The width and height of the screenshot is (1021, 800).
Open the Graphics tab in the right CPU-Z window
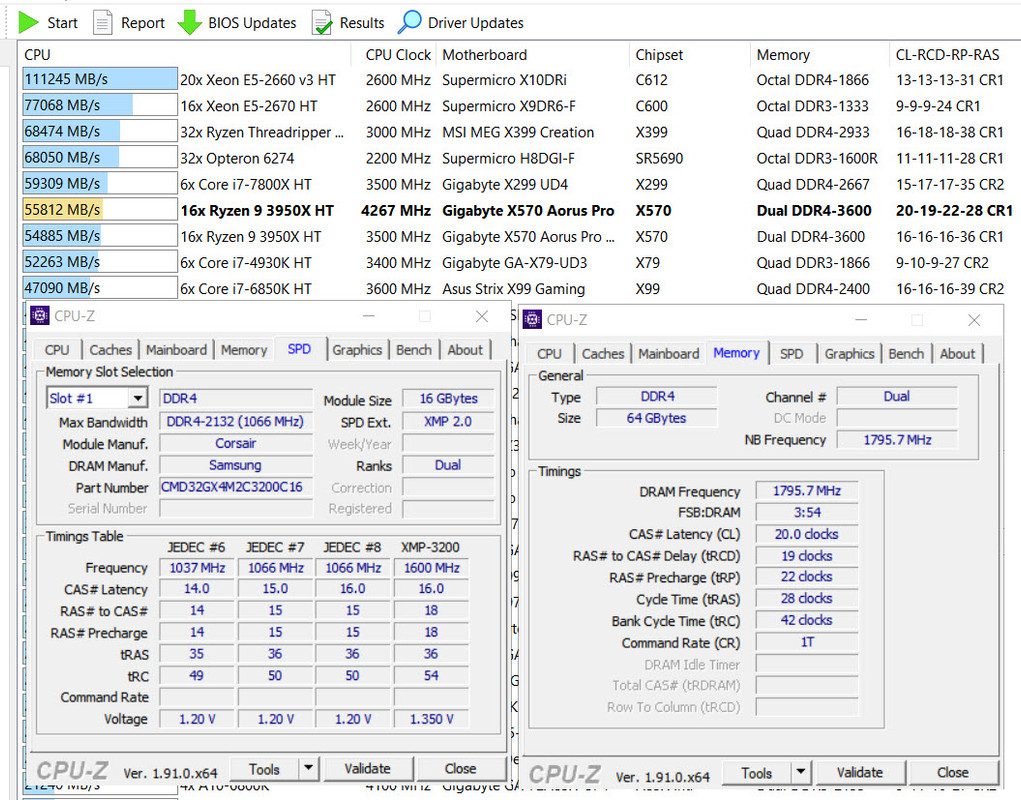tap(849, 354)
